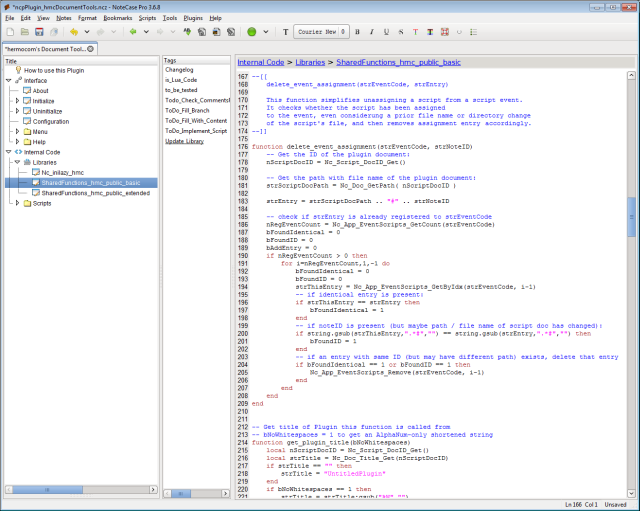Click the tags panel horizontal scrollbar thumb

pyautogui.click(x=181, y=493)
